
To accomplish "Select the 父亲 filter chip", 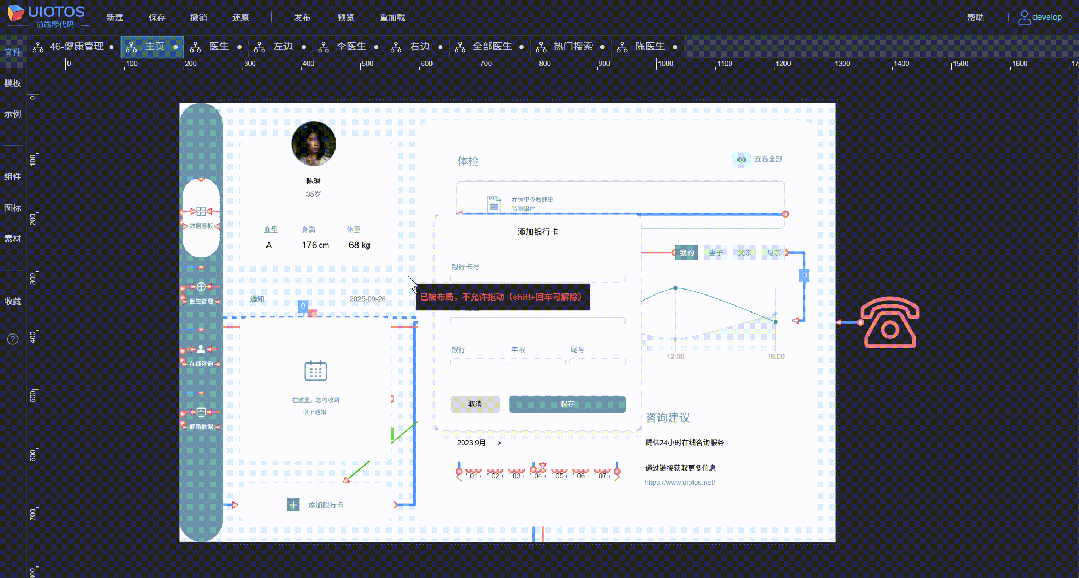I will 745,253.
